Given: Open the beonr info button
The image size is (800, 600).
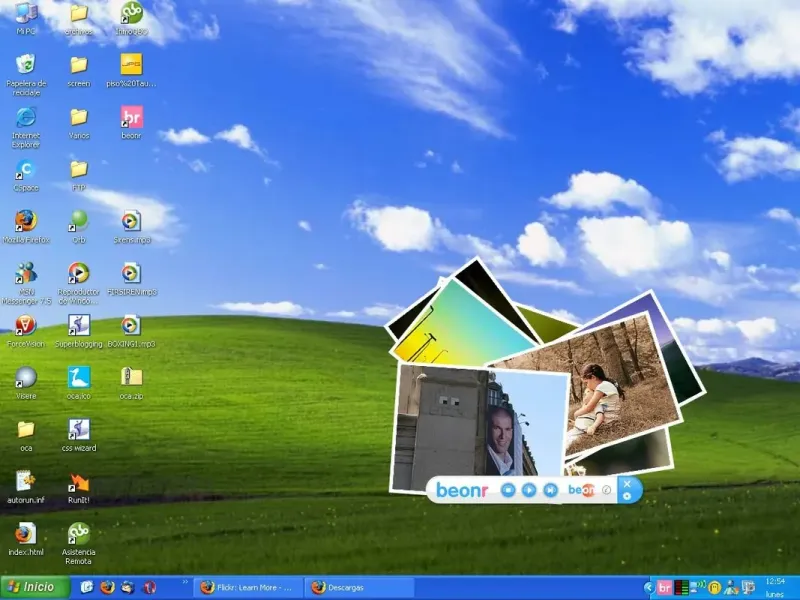Looking at the screenshot, I should [x=606, y=490].
